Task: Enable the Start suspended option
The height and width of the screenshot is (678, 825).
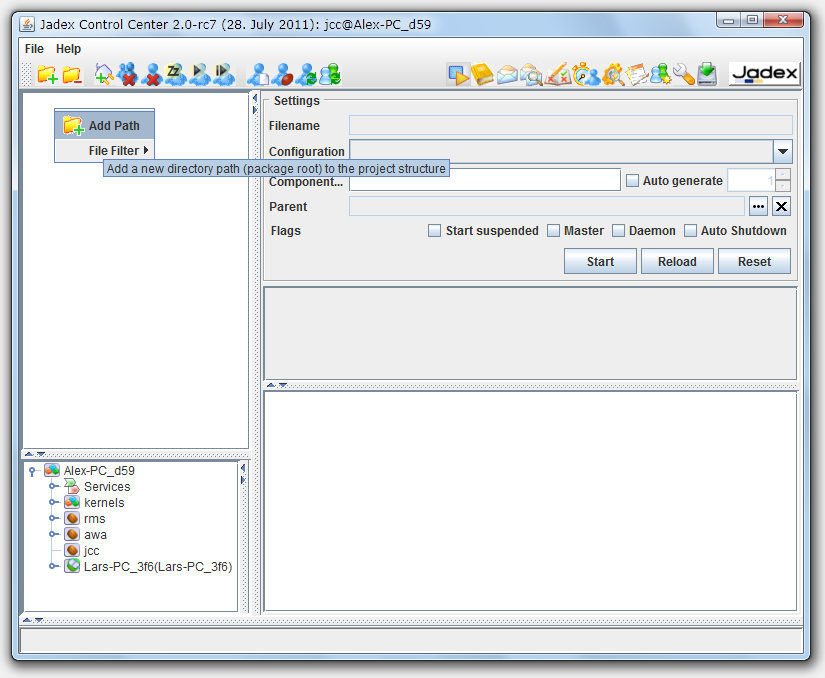Action: point(435,230)
